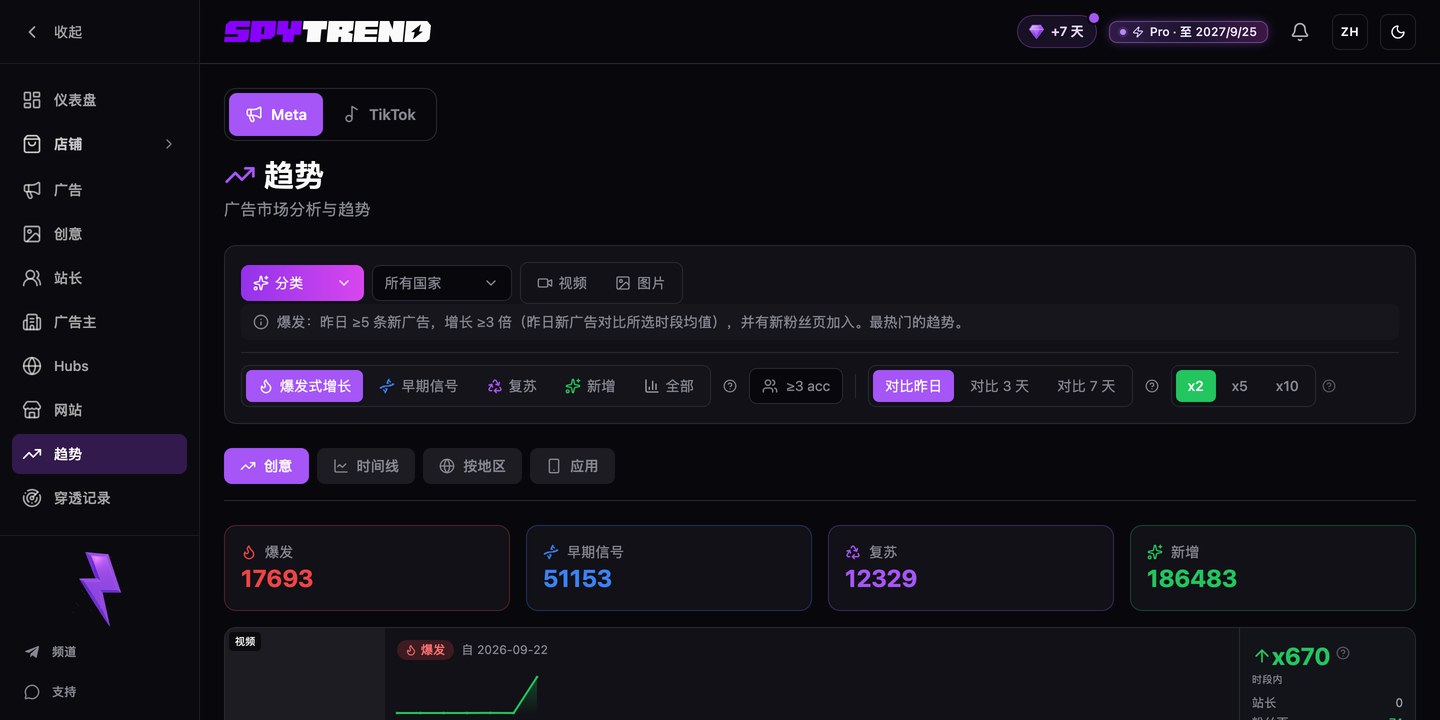This screenshot has width=1440, height=720.
Task: Open 趋势 item in sidebar
Action: 99,454
